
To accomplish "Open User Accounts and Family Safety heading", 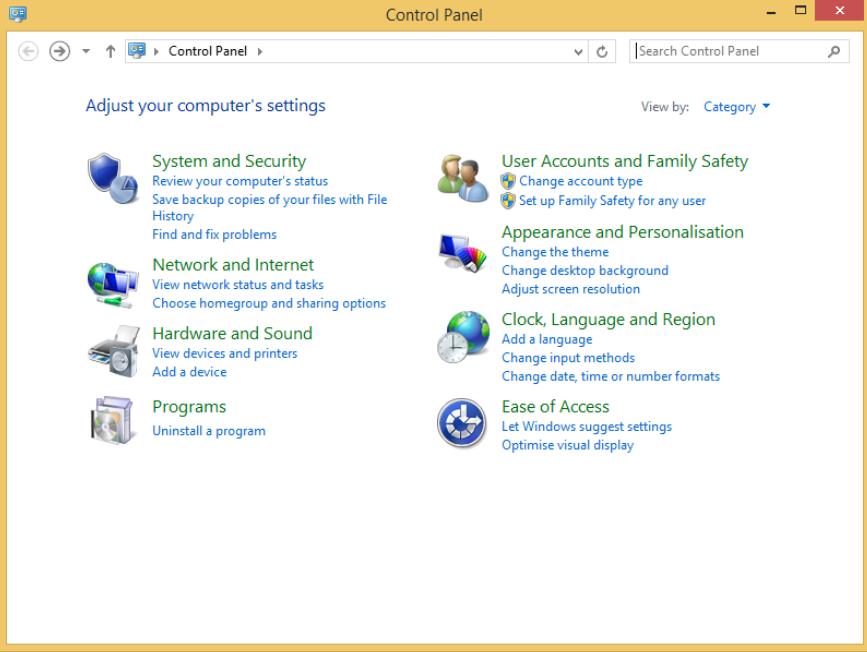I will (x=625, y=161).
